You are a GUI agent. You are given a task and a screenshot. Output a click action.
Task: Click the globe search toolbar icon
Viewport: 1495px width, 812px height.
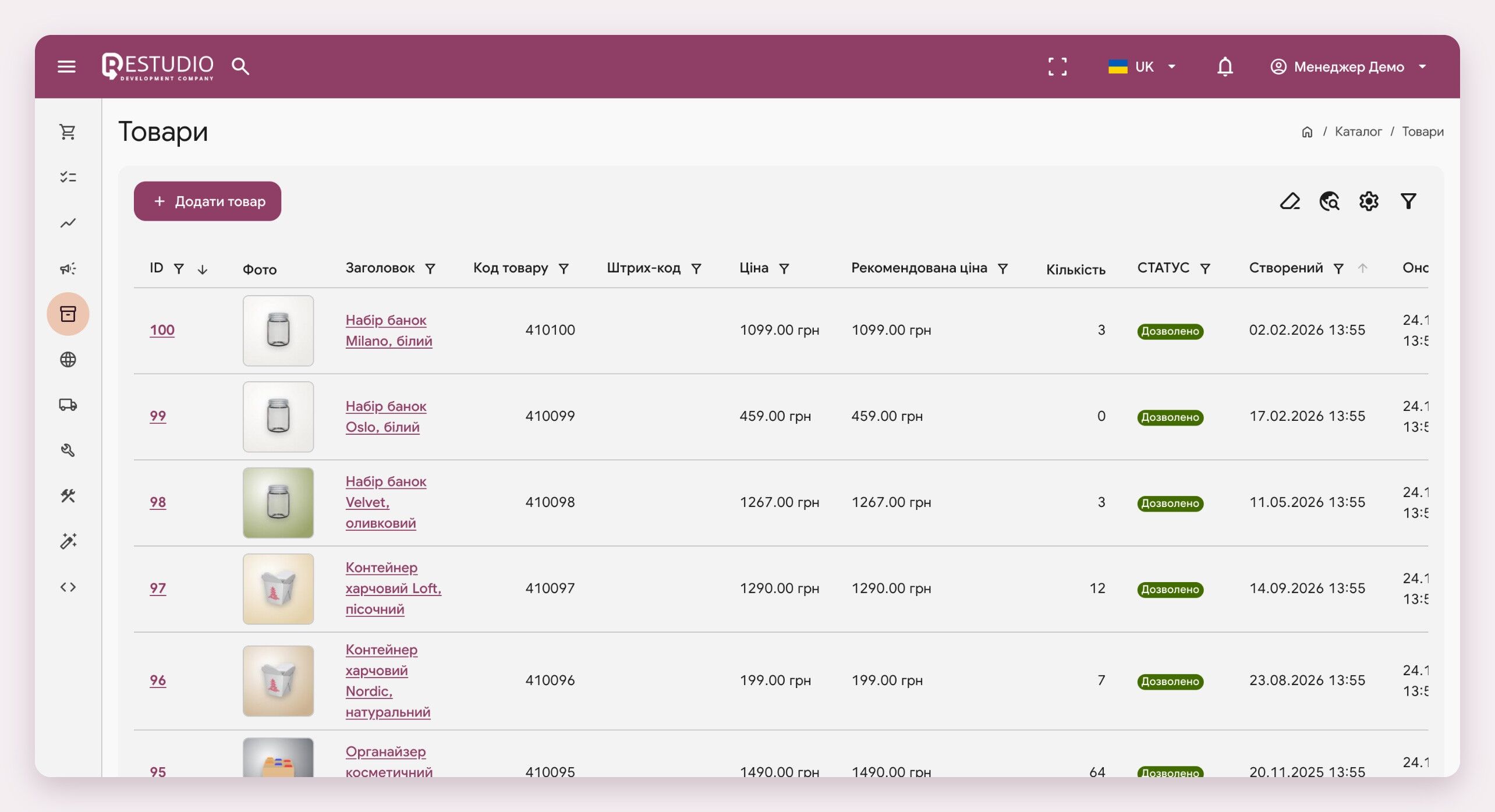[x=1329, y=201]
